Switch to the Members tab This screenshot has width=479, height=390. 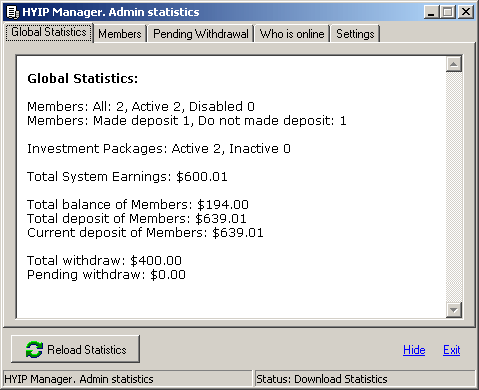[120, 34]
